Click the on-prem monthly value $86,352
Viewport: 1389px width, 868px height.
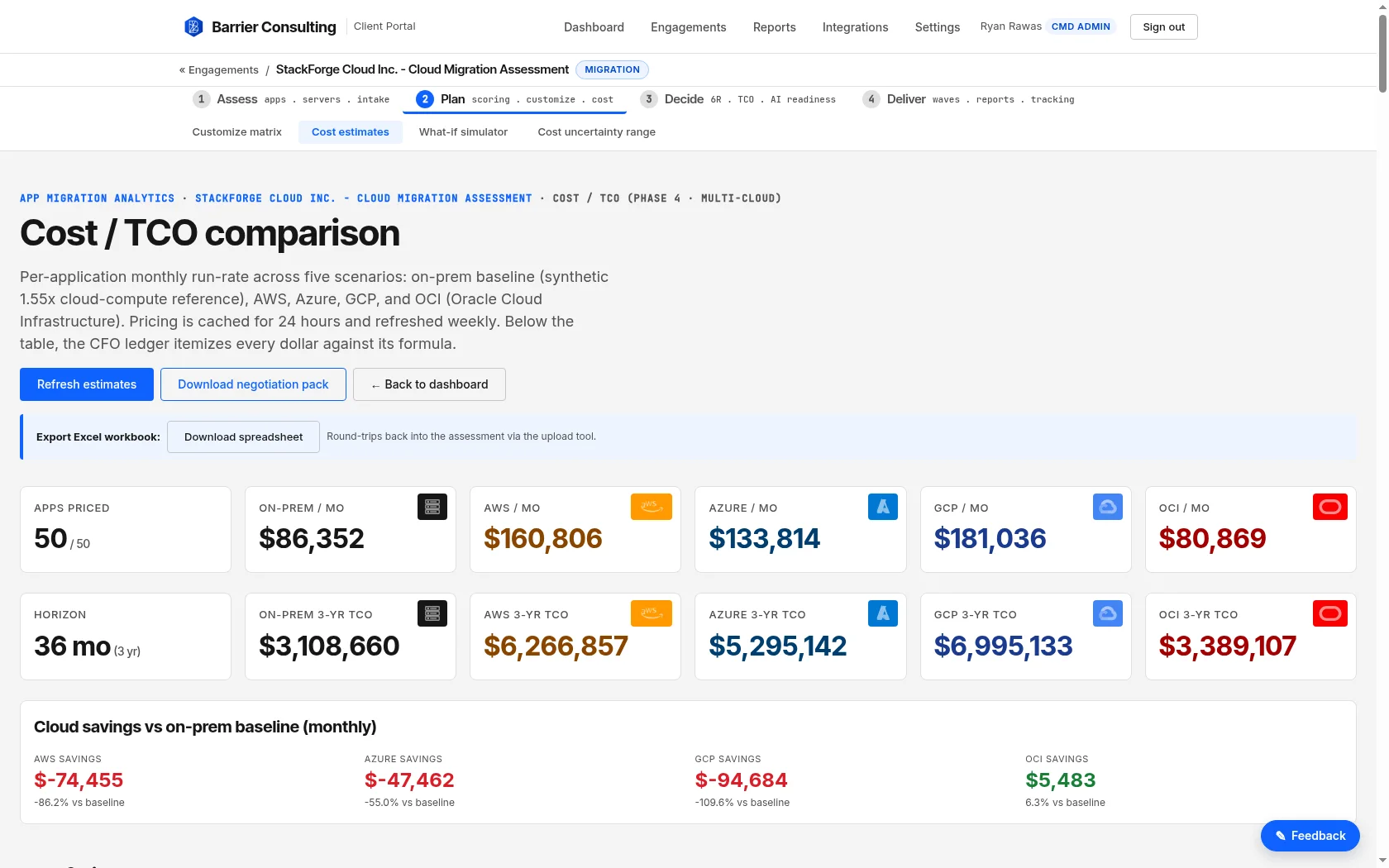click(x=311, y=539)
